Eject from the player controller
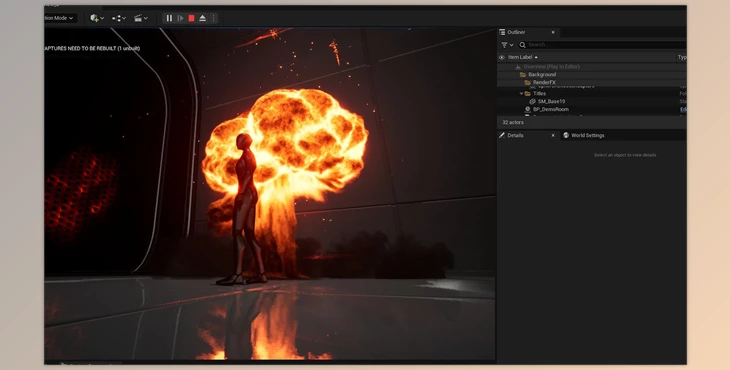Viewport: 730px width, 370px height. point(203,18)
